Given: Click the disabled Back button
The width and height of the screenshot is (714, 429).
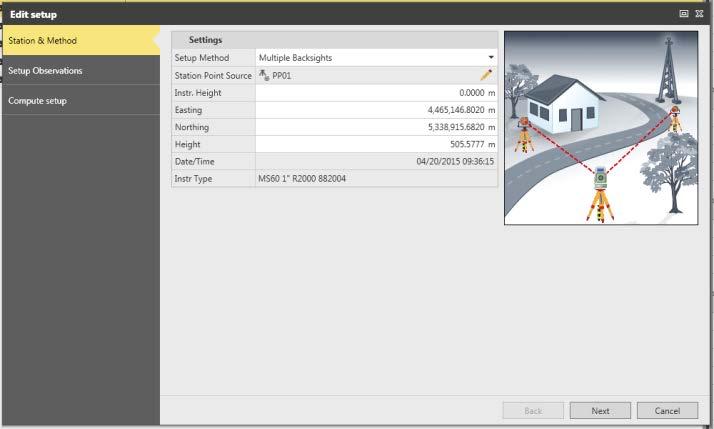Looking at the screenshot, I should coord(533,411).
